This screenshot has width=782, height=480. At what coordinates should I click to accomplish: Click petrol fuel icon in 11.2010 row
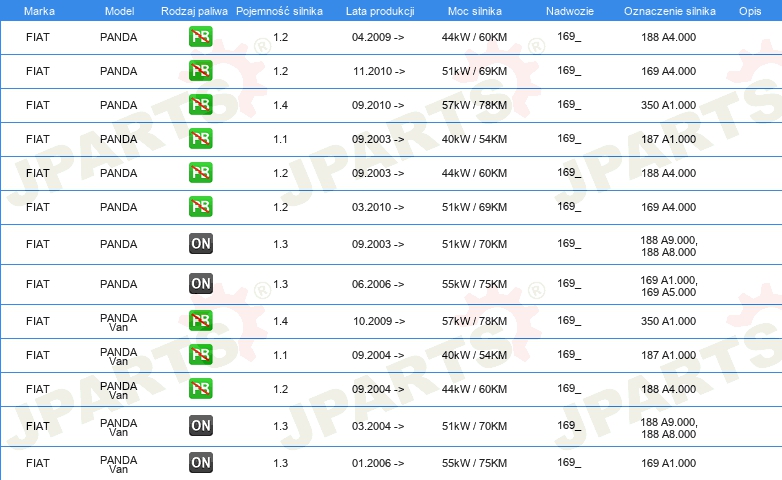tap(200, 70)
